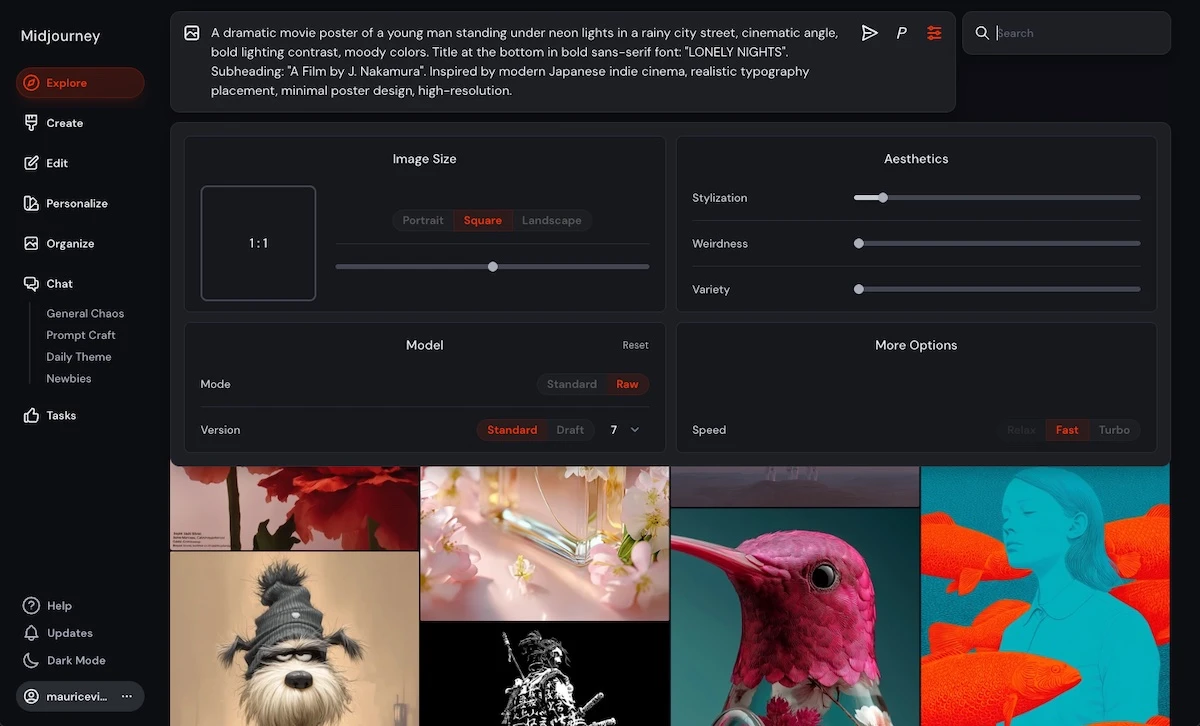1200x726 pixels.
Task: Go to Personalize in the sidebar
Action: (x=76, y=203)
